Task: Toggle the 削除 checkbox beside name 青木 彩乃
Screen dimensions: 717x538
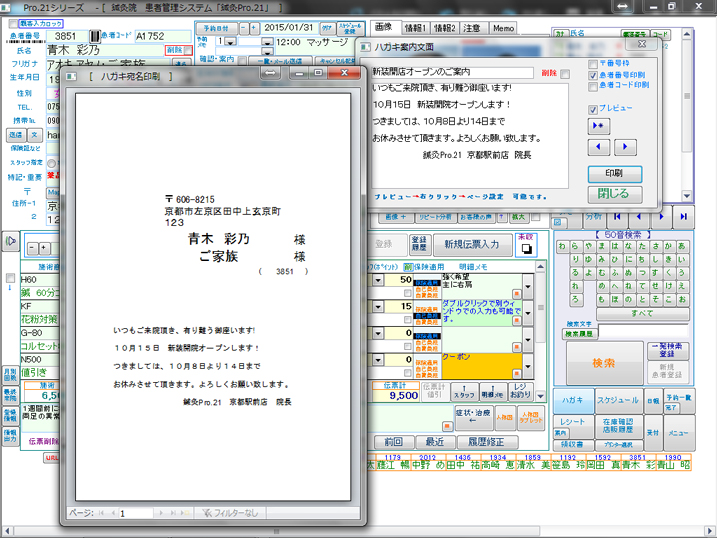Action: [x=187, y=50]
